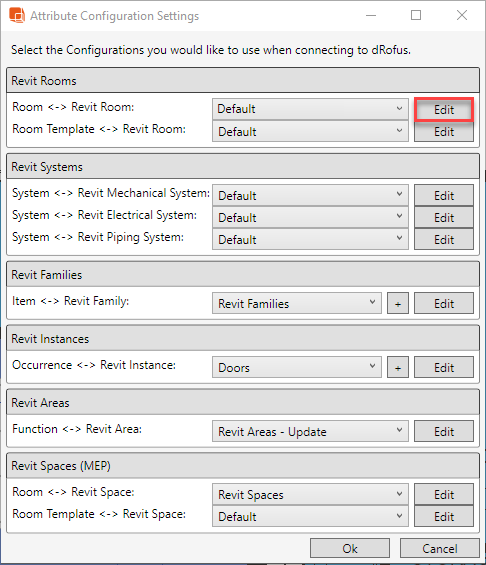Edit the Revit Piping System configuration
Image resolution: width=486 pixels, height=565 pixels.
[x=444, y=239]
